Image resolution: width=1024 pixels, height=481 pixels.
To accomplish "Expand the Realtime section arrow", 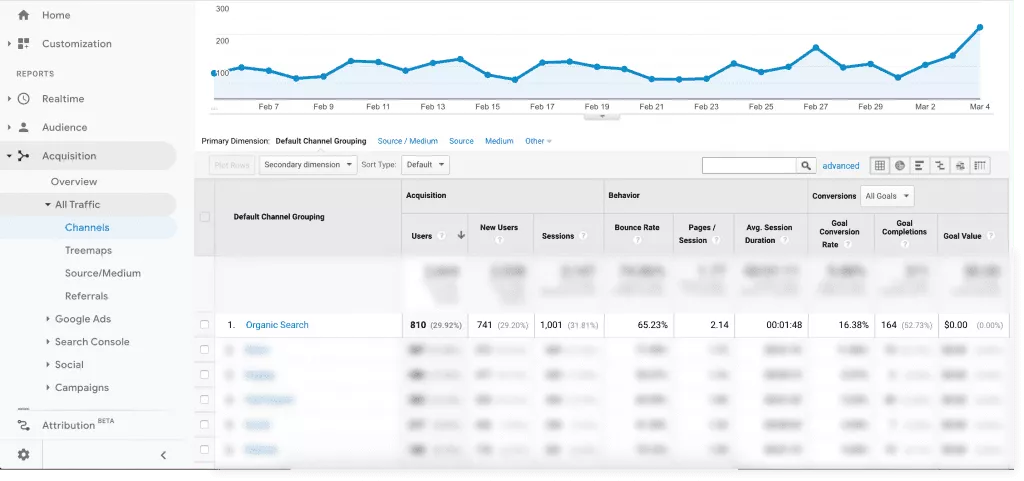I will pyautogui.click(x=9, y=99).
